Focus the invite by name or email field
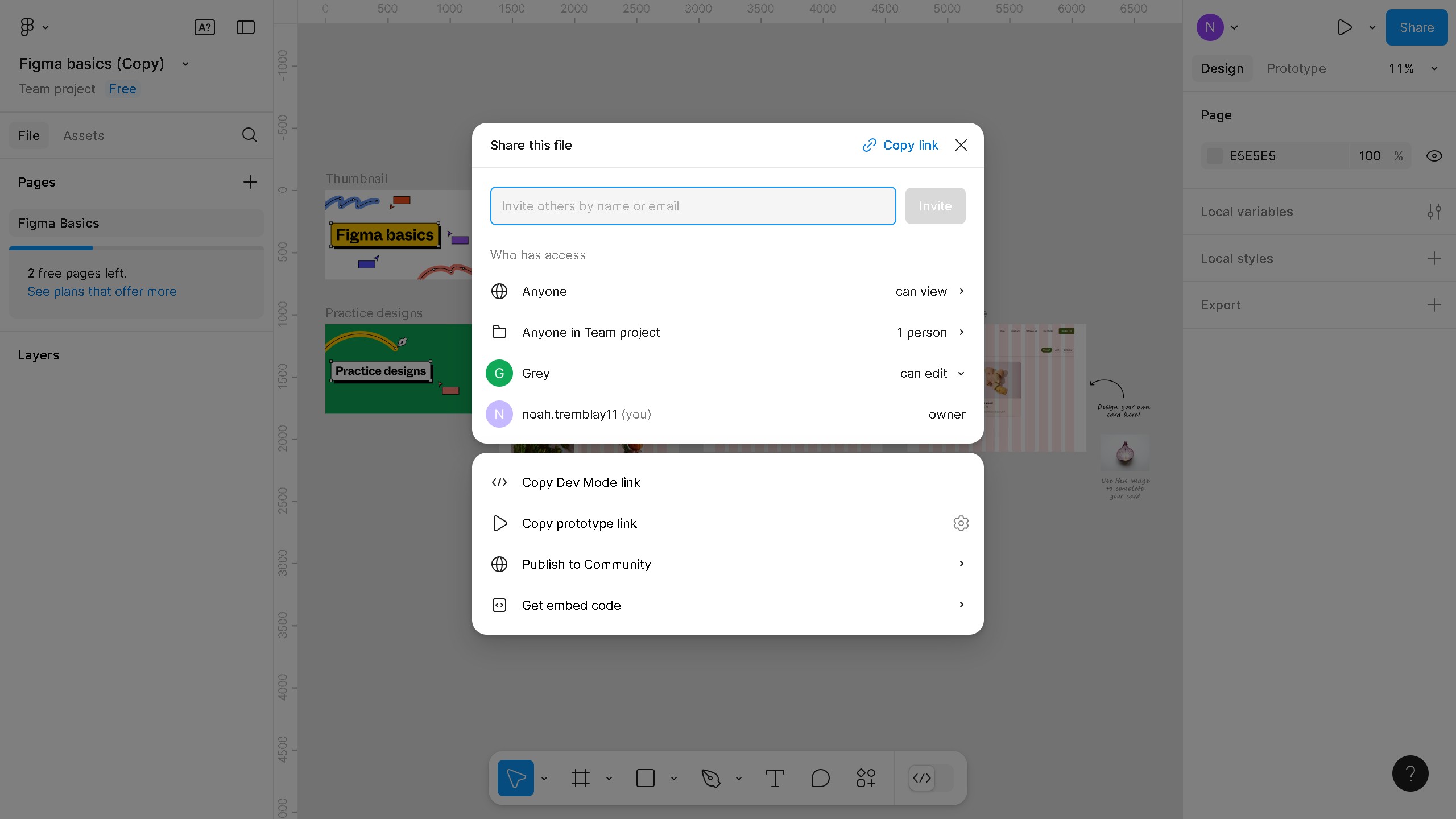This screenshot has width=1456, height=819. tap(692, 206)
